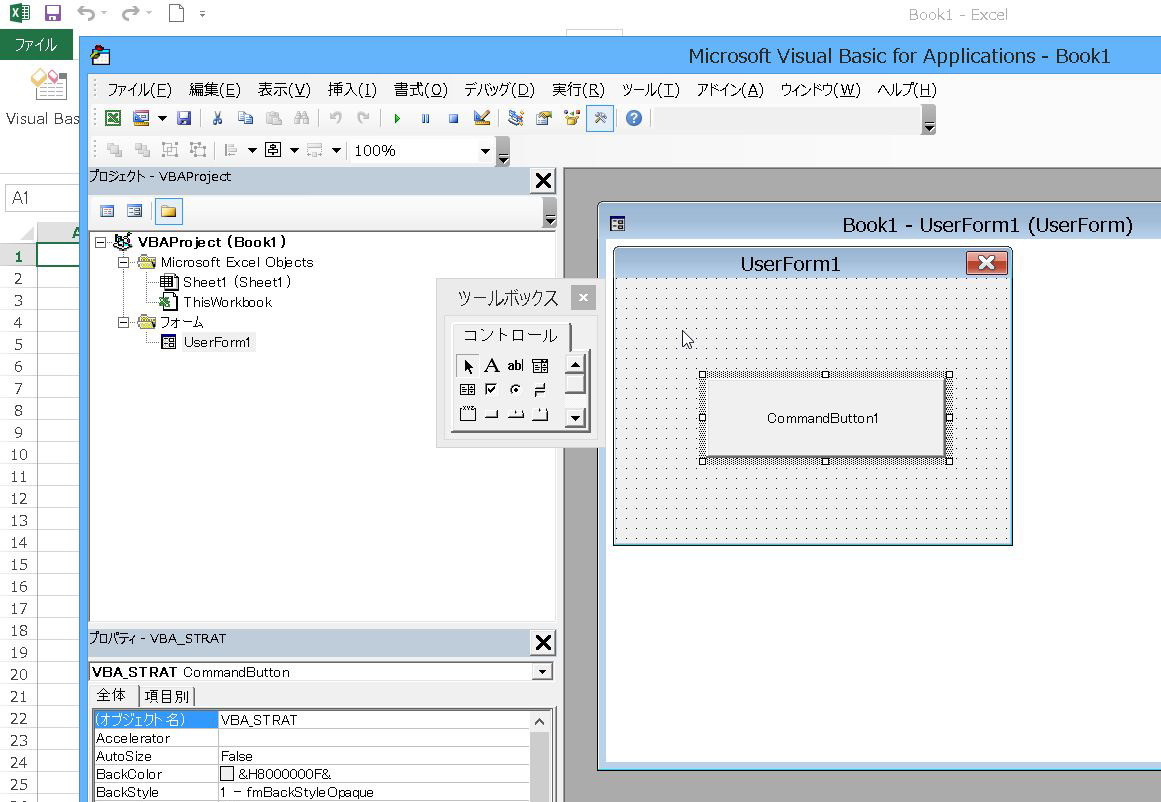Select Sheet1 (Sheet1) in project tree

pos(236,282)
